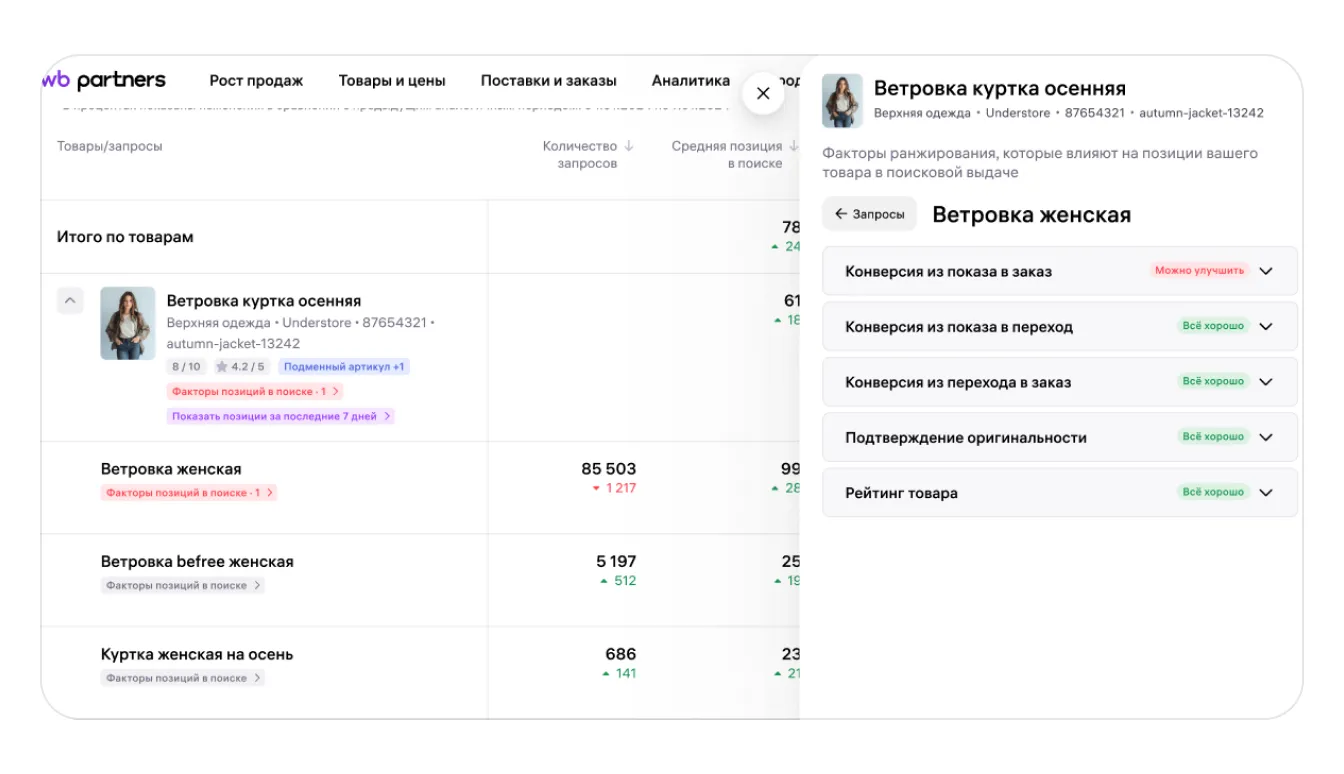Go back using the Запросы button
Viewport: 1344px width, 774px height.
click(x=869, y=214)
